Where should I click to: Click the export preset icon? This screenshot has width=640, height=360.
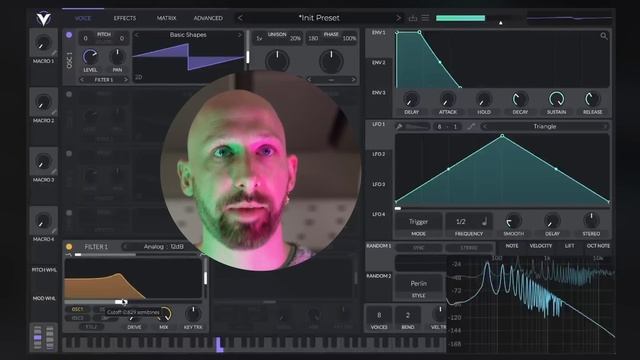413,18
